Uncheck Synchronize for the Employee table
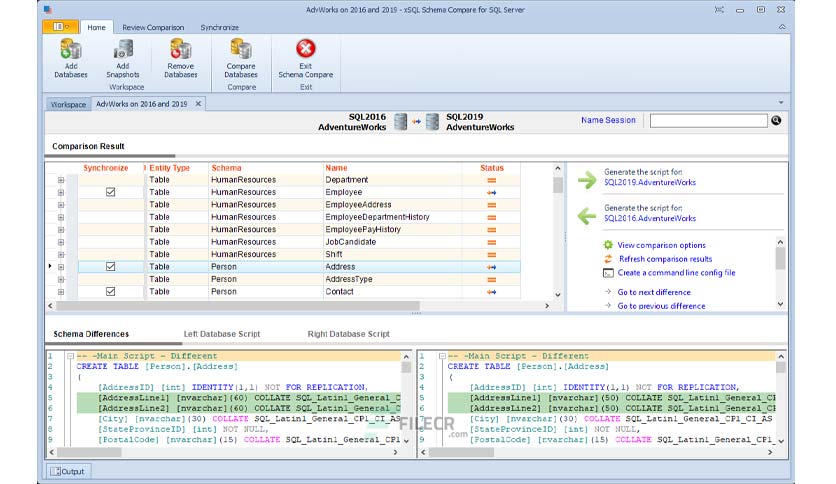 [x=110, y=192]
